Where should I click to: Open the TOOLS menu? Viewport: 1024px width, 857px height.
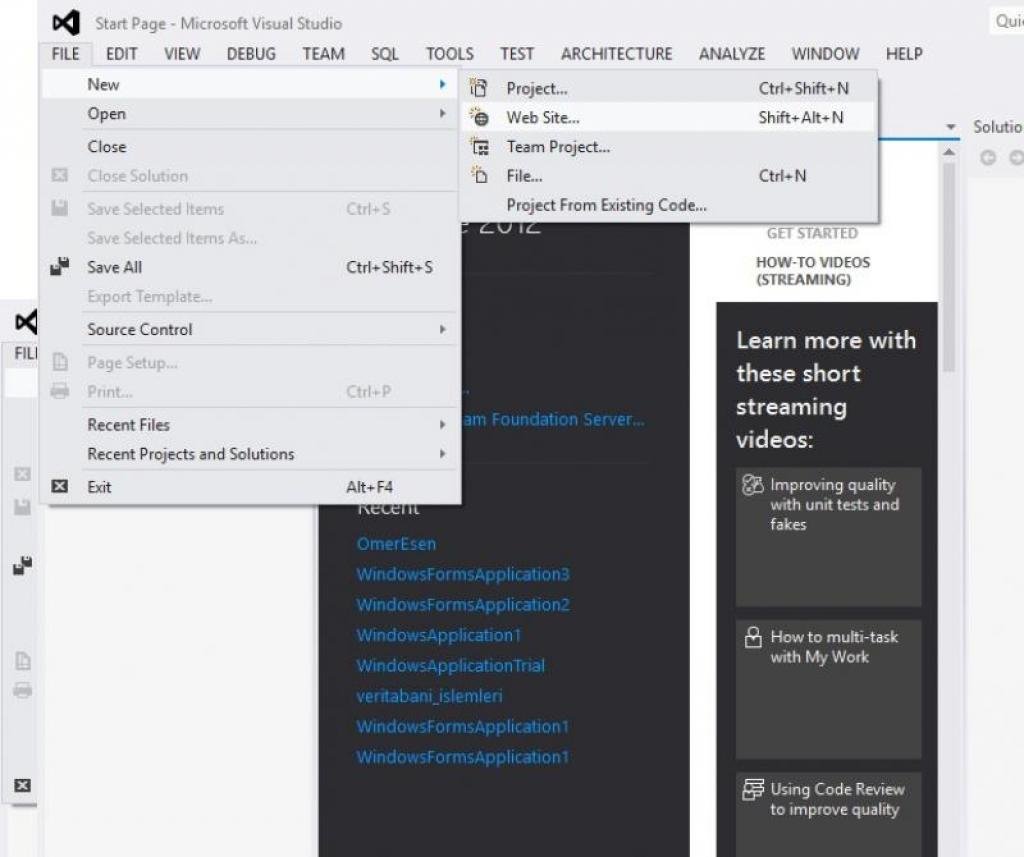point(450,54)
